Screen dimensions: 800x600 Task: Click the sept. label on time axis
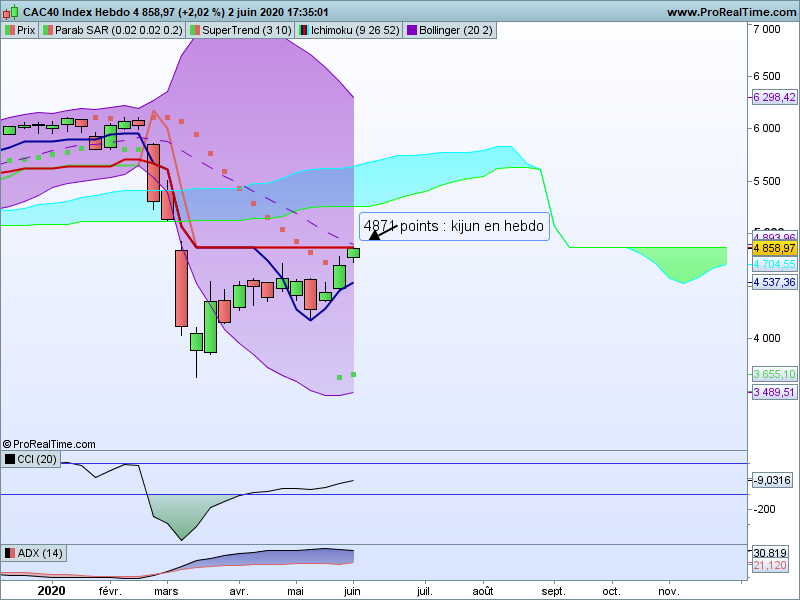pyautogui.click(x=554, y=591)
